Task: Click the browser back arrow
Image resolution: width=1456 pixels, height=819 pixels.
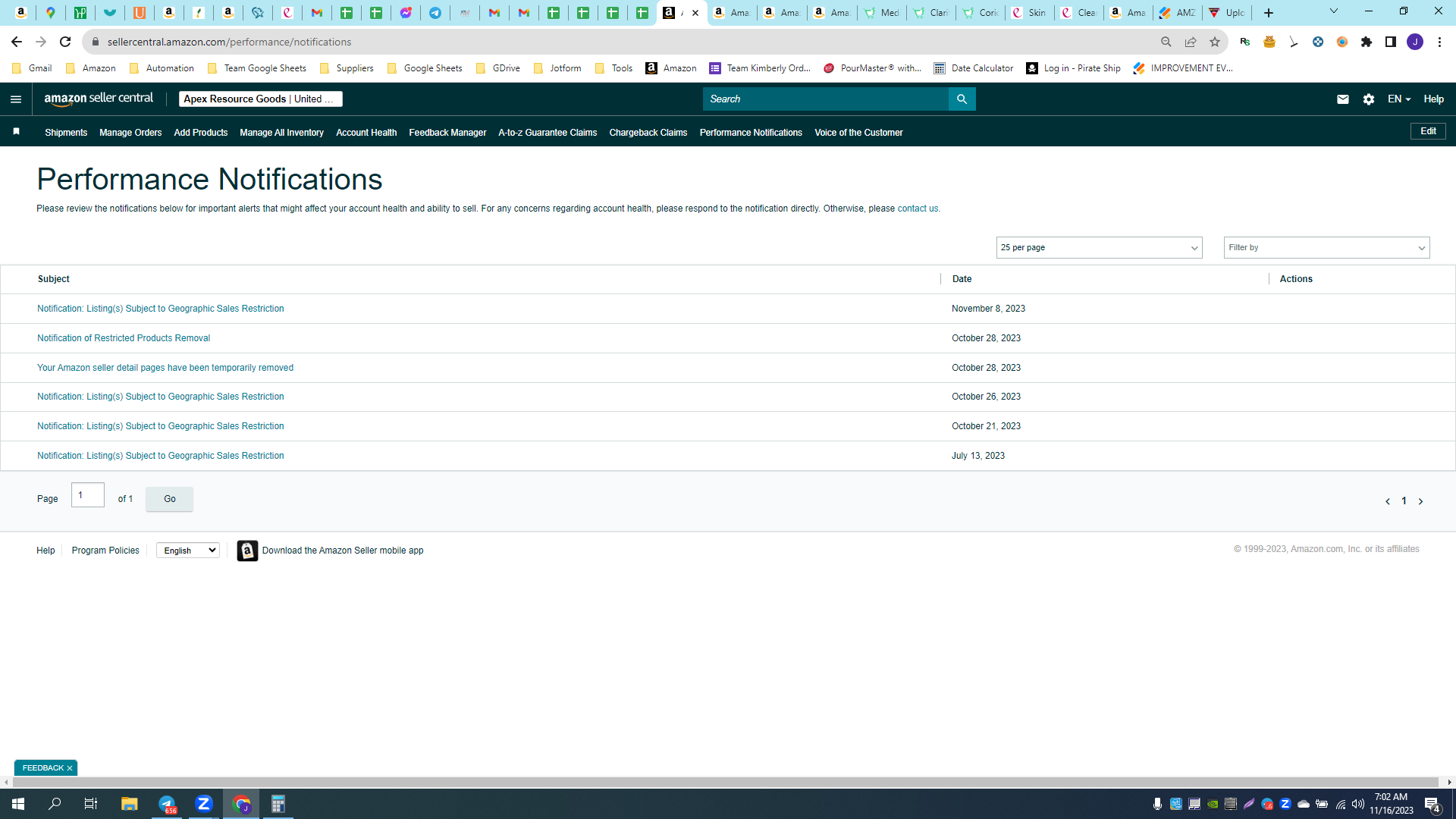Action: [x=17, y=42]
